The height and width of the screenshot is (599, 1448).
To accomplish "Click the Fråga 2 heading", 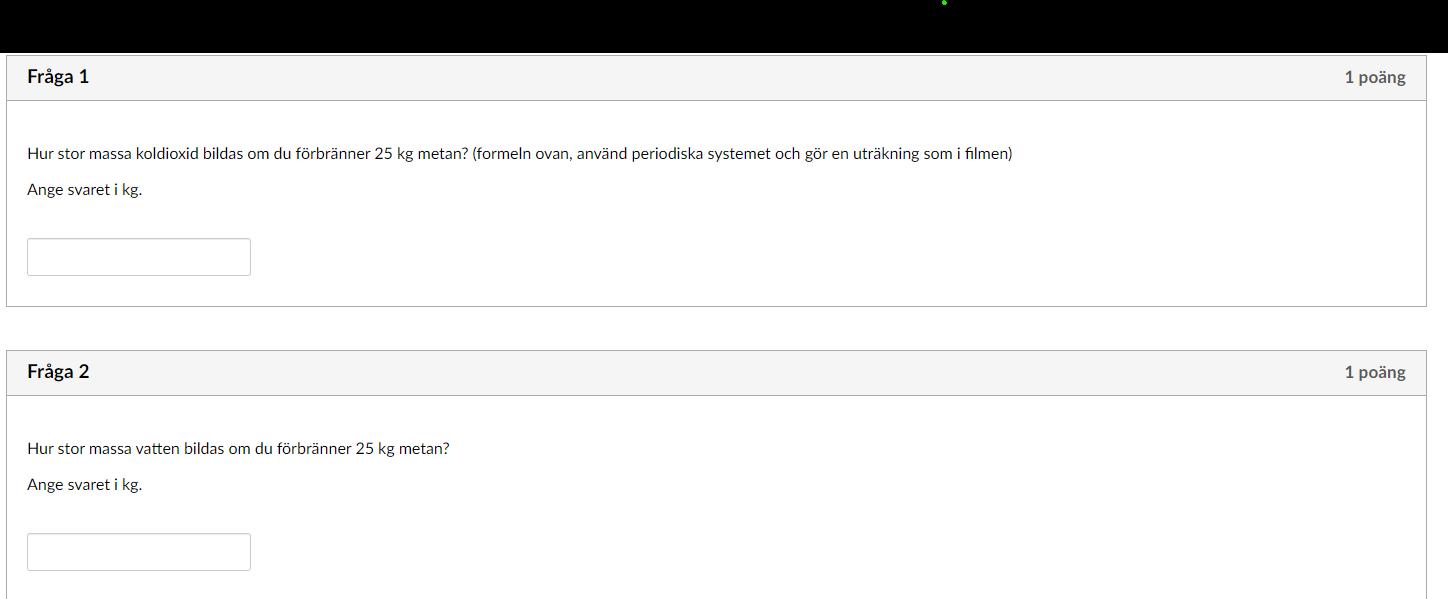I will tap(58, 372).
